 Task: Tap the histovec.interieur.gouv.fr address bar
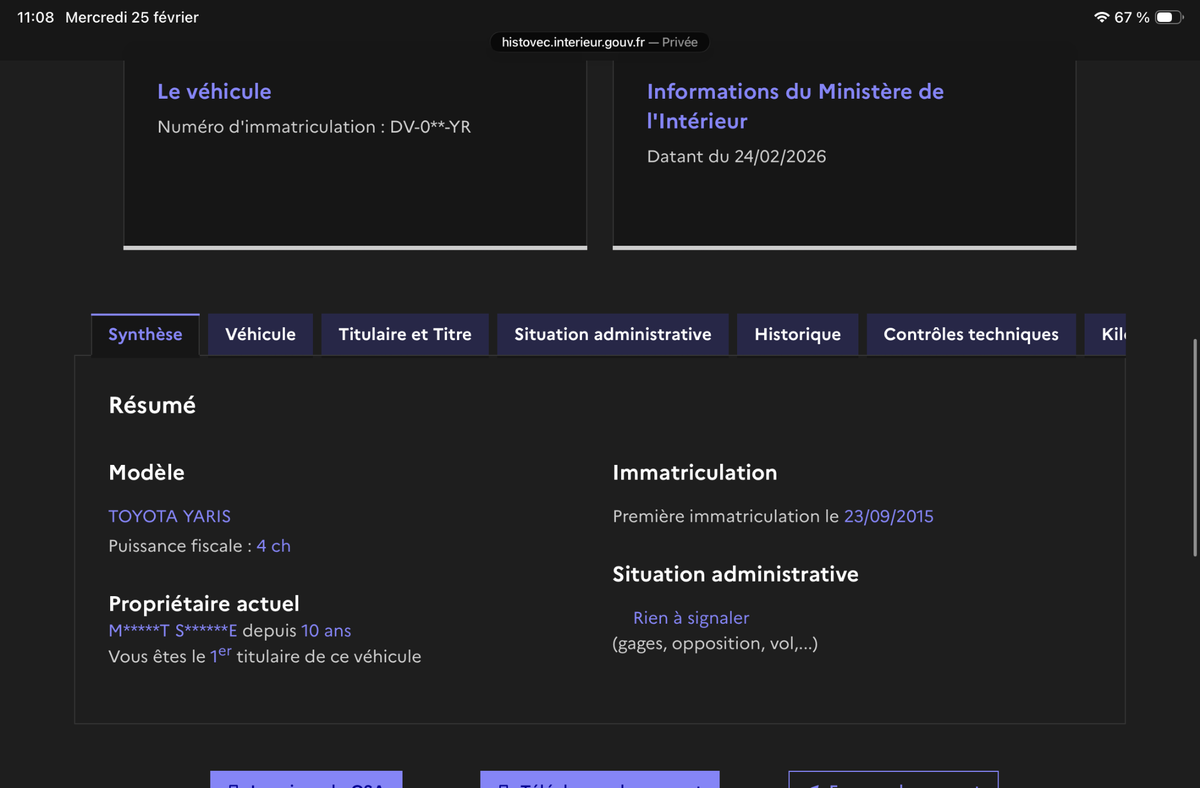(x=600, y=42)
